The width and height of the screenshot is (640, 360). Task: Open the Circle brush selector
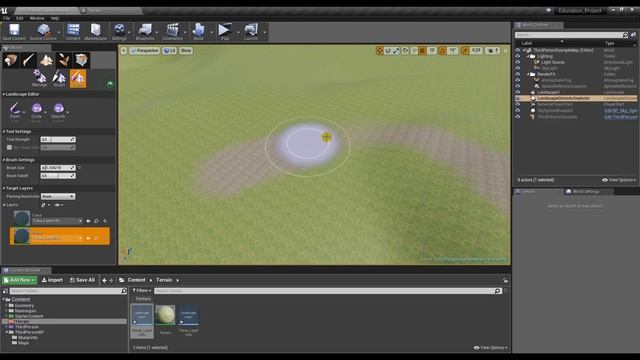tap(37, 111)
